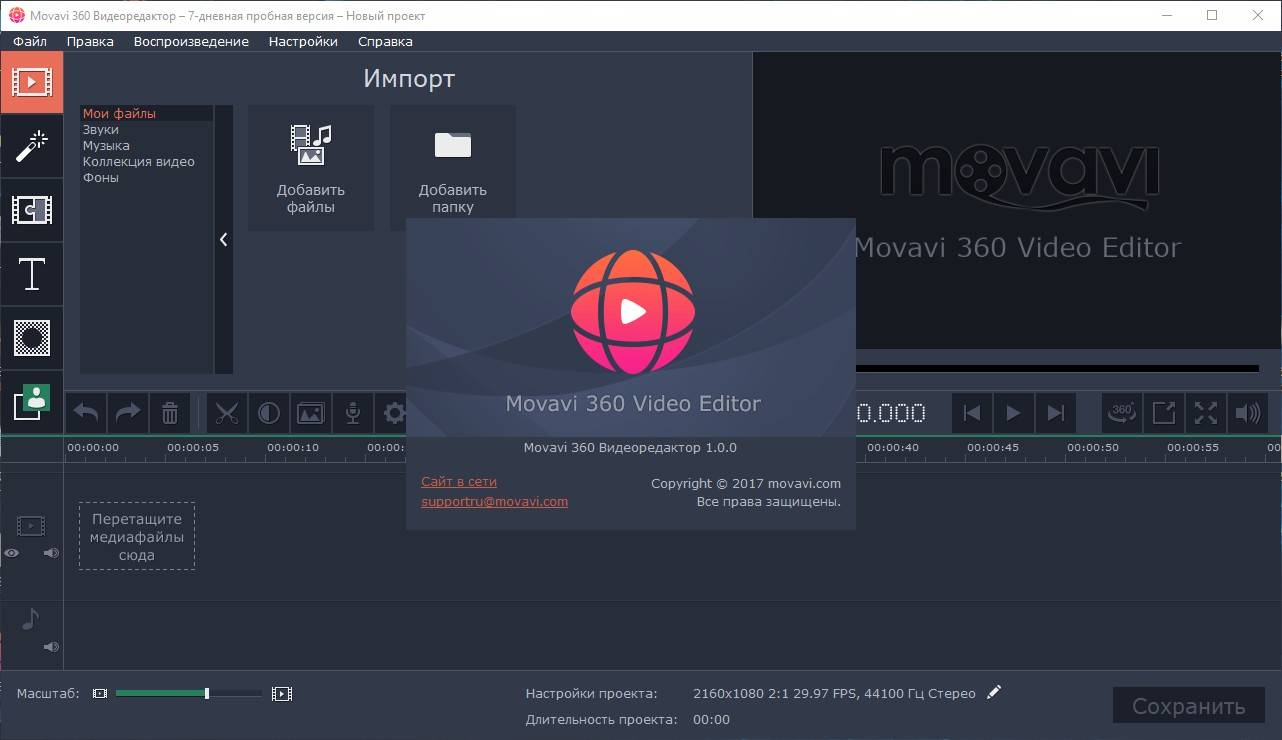Open the Файл menu
Viewport: 1282px width, 740px height.
(x=30, y=41)
